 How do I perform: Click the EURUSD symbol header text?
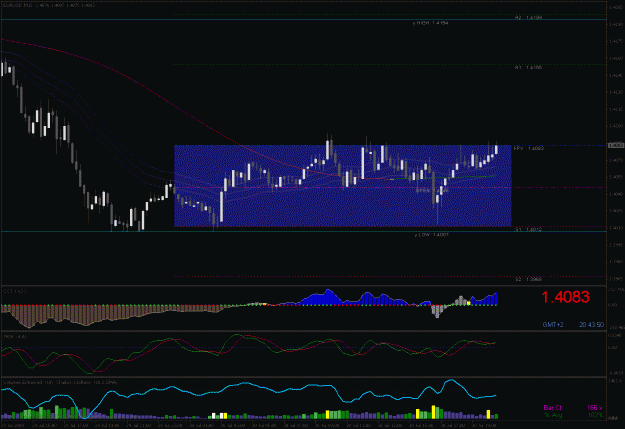point(49,5)
